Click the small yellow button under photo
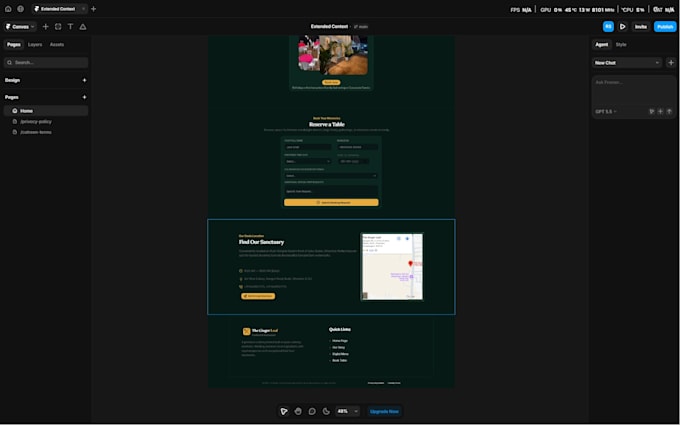The height and width of the screenshot is (425, 680). click(331, 82)
